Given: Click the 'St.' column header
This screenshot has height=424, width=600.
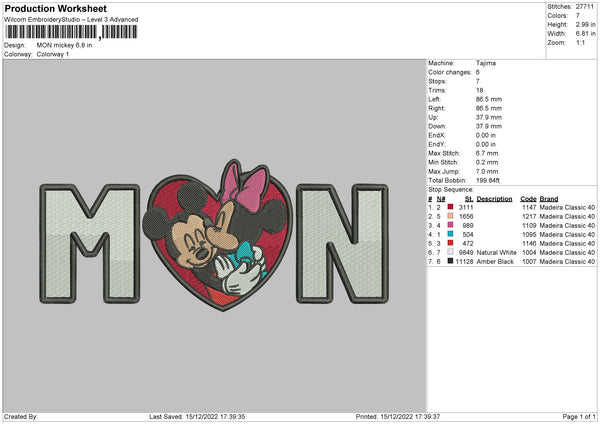Looking at the screenshot, I should (x=469, y=199).
